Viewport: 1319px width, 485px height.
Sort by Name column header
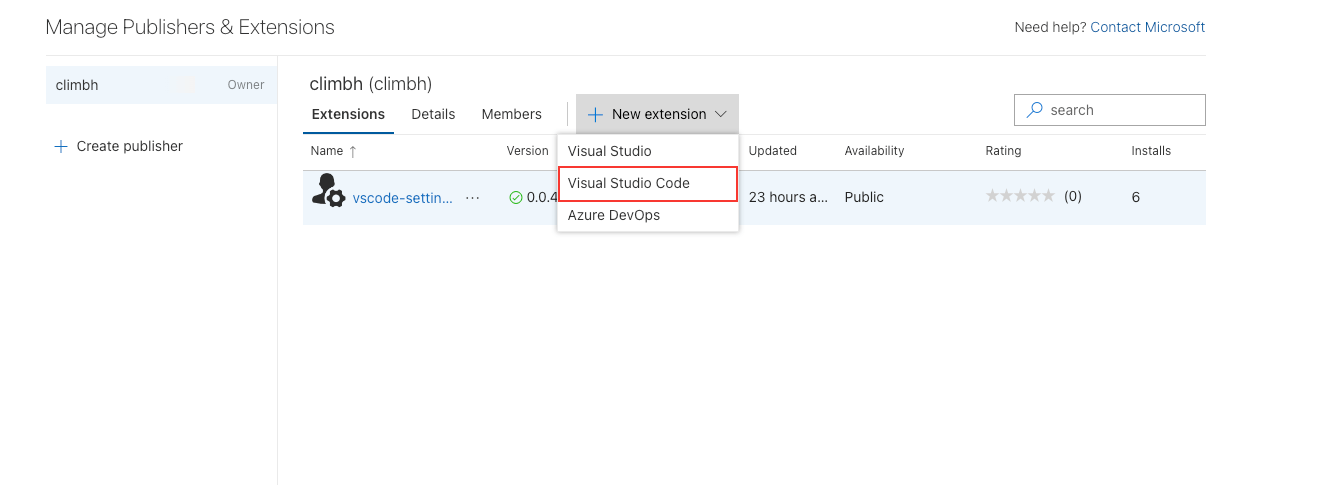click(x=327, y=151)
